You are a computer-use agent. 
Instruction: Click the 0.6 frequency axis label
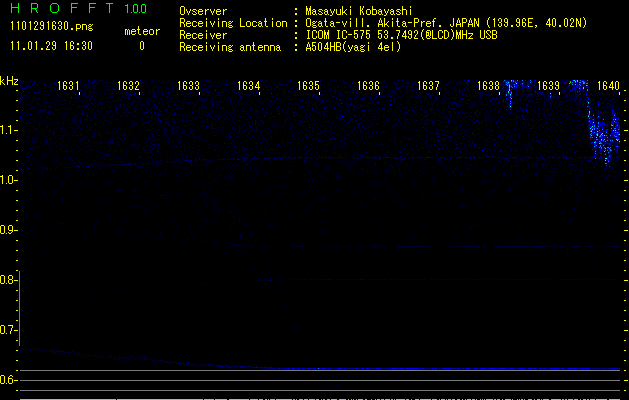pyautogui.click(x=8, y=380)
